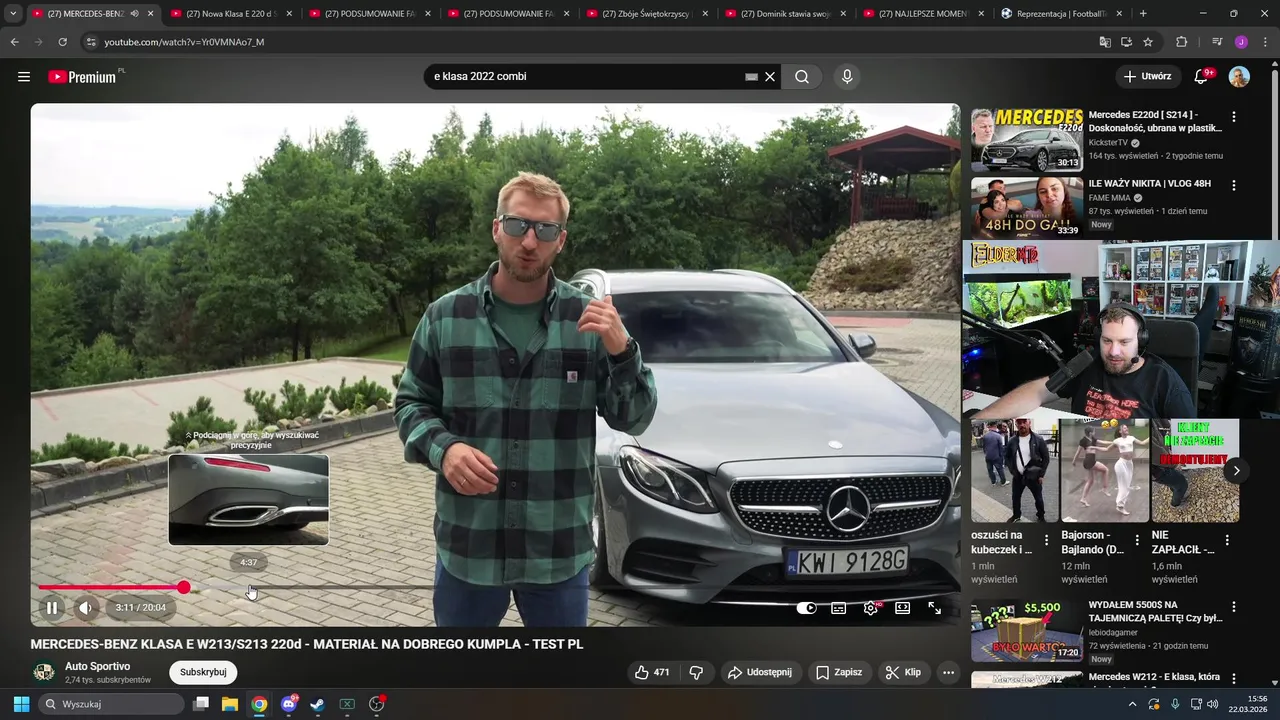Open Auto Sportivo channel avatar

tap(44, 672)
